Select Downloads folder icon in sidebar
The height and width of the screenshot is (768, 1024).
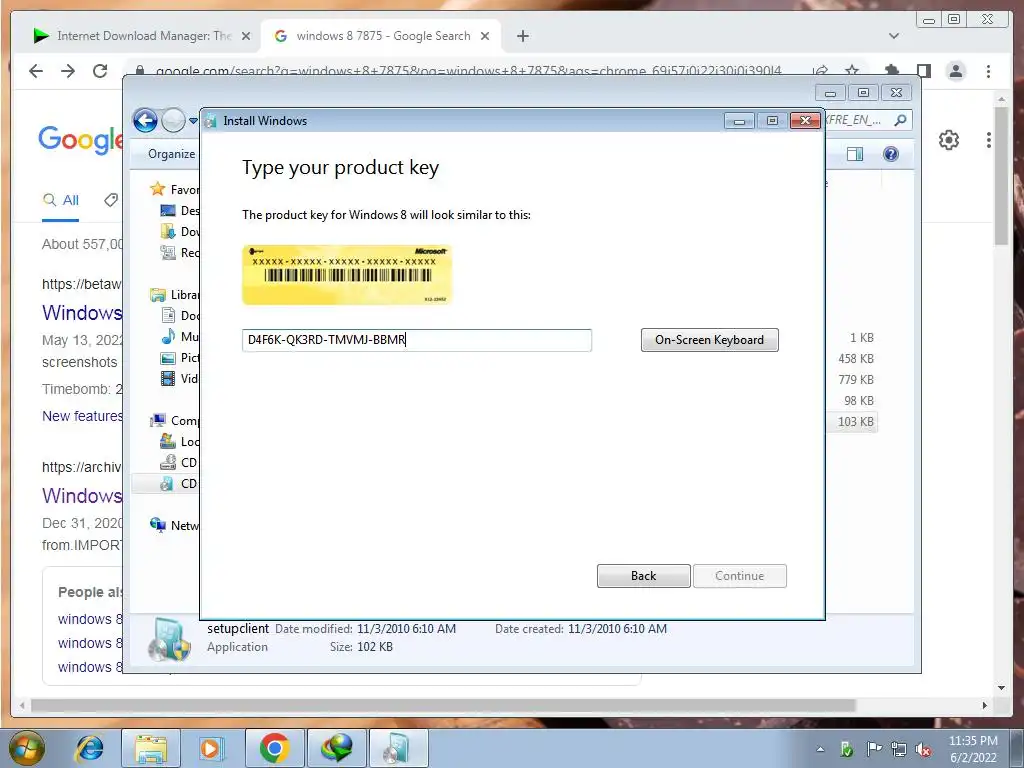(168, 231)
